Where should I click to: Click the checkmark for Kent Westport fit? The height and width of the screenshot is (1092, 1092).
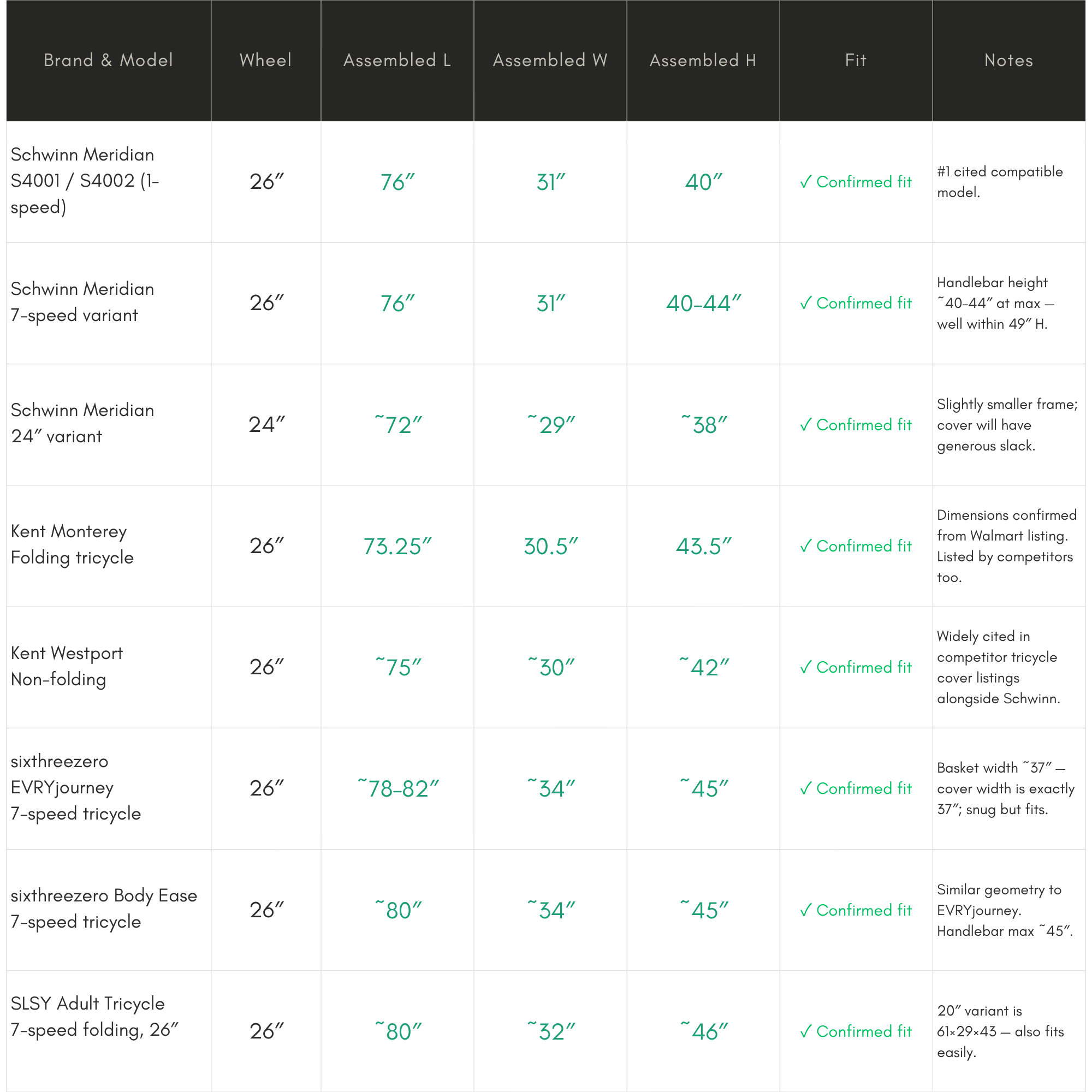806,668
